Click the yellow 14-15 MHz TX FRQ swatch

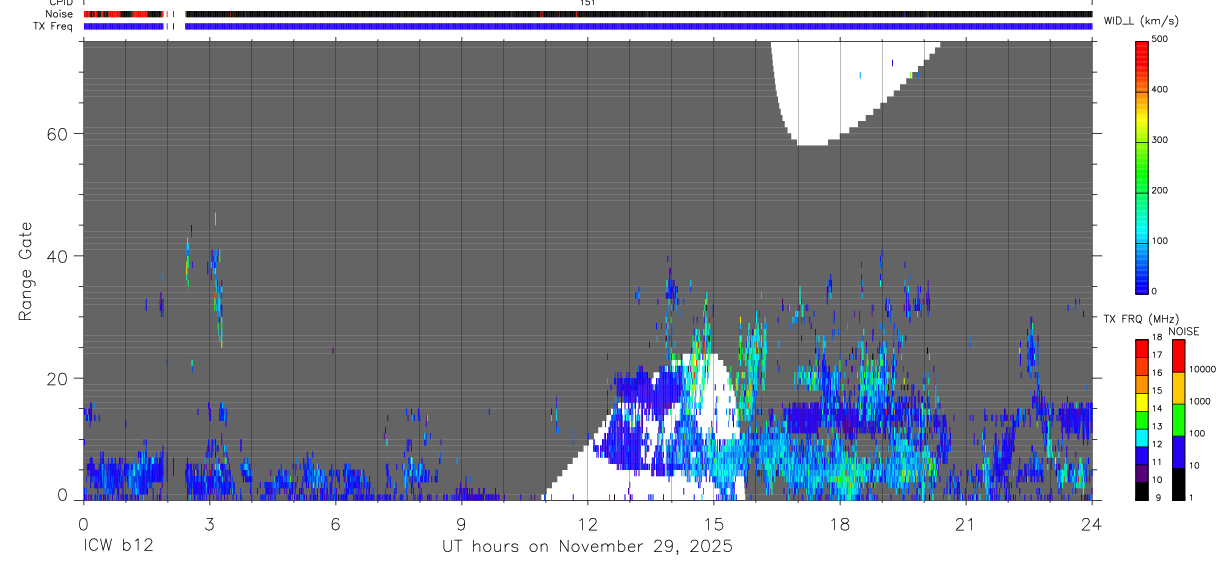[1141, 402]
